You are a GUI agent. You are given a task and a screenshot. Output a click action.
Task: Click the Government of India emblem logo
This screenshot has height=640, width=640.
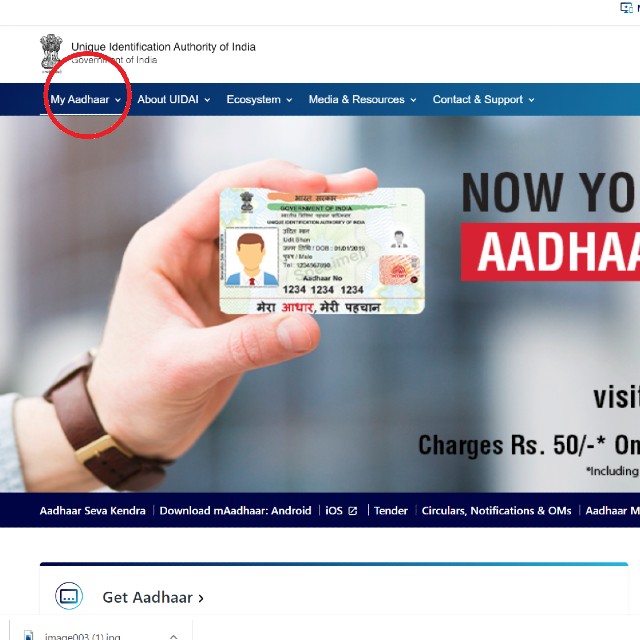pyautogui.click(x=51, y=53)
